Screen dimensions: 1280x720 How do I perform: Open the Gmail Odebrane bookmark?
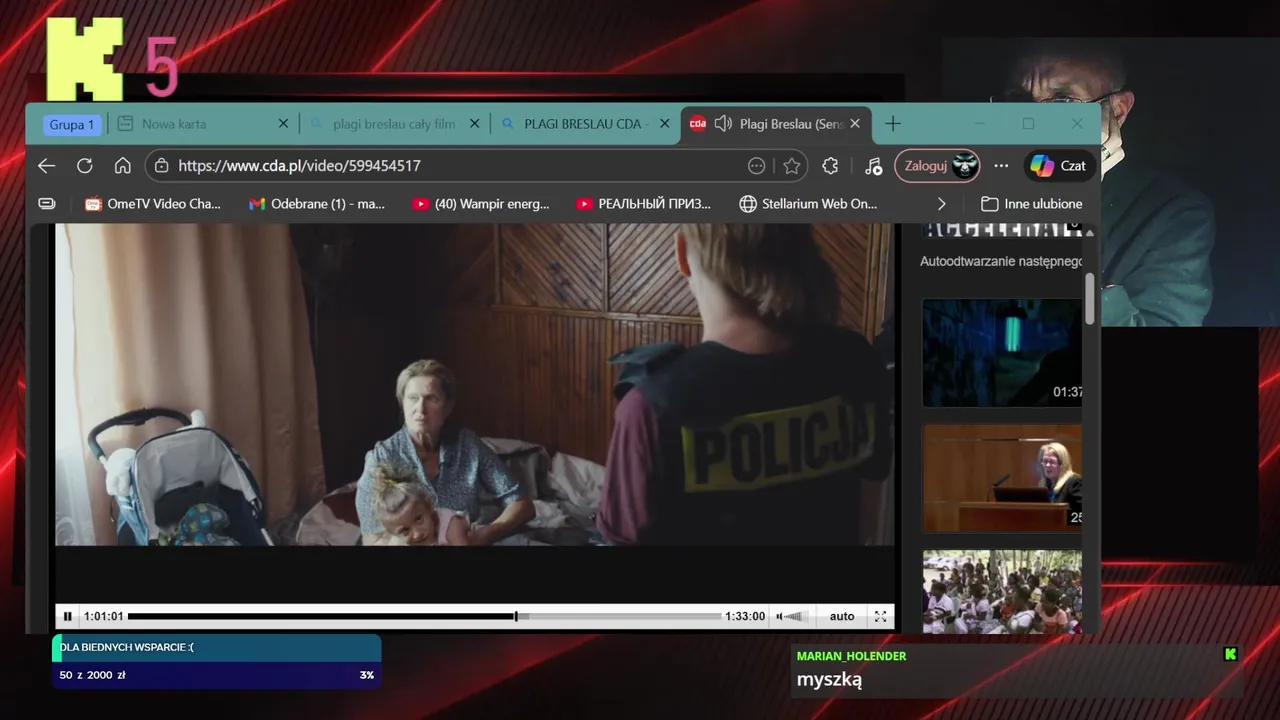pos(317,204)
